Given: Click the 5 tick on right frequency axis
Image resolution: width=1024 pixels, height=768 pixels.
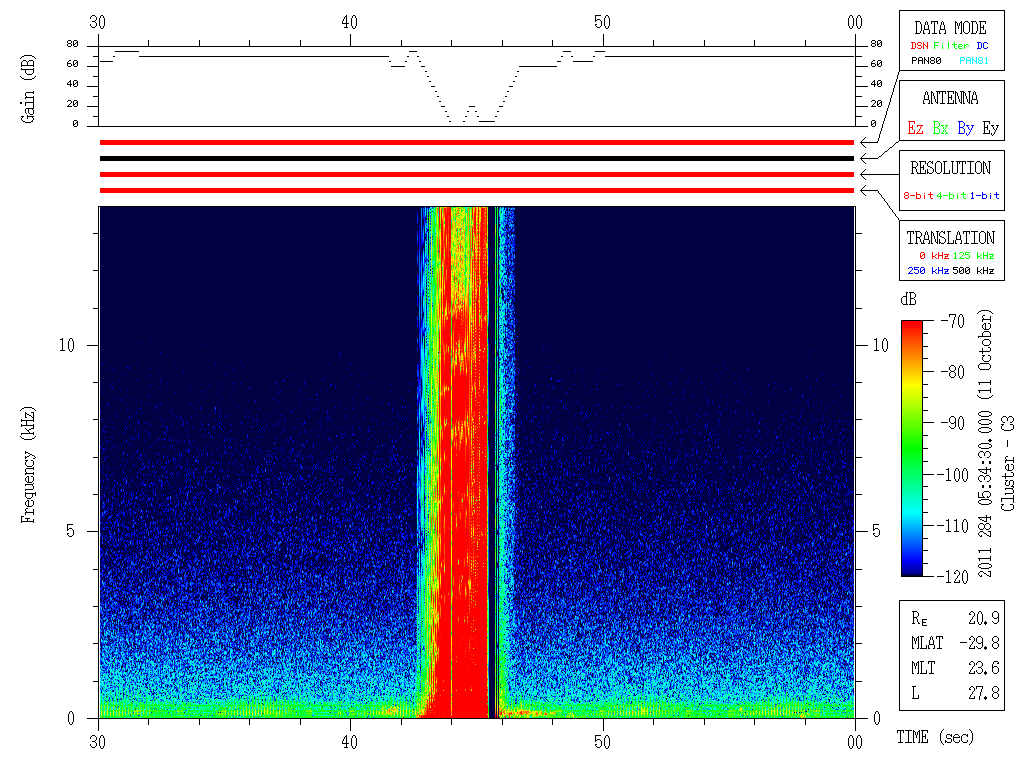Looking at the screenshot, I should click(876, 531).
